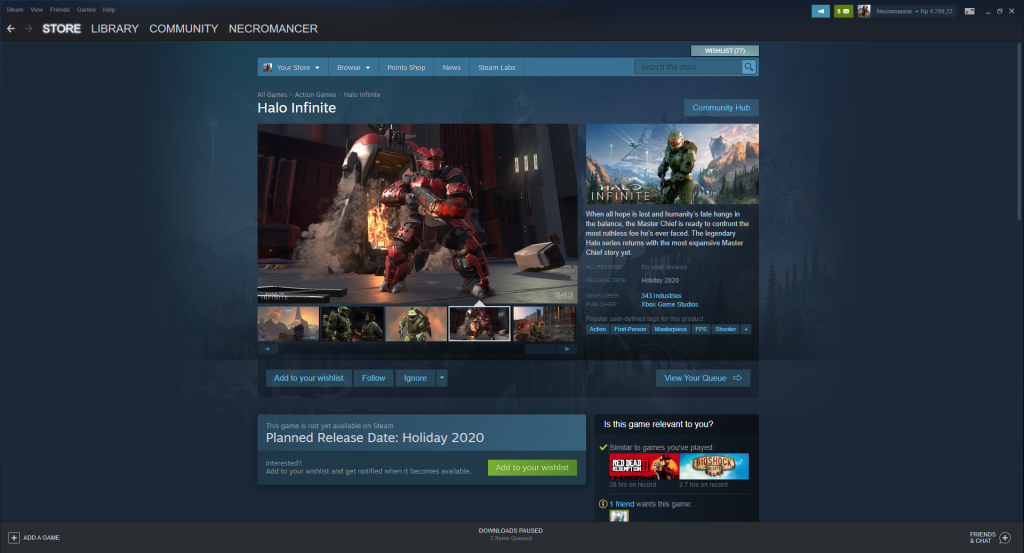1024x553 pixels.
Task: Select the third thumbnail showing the Brute
Action: pos(416,324)
